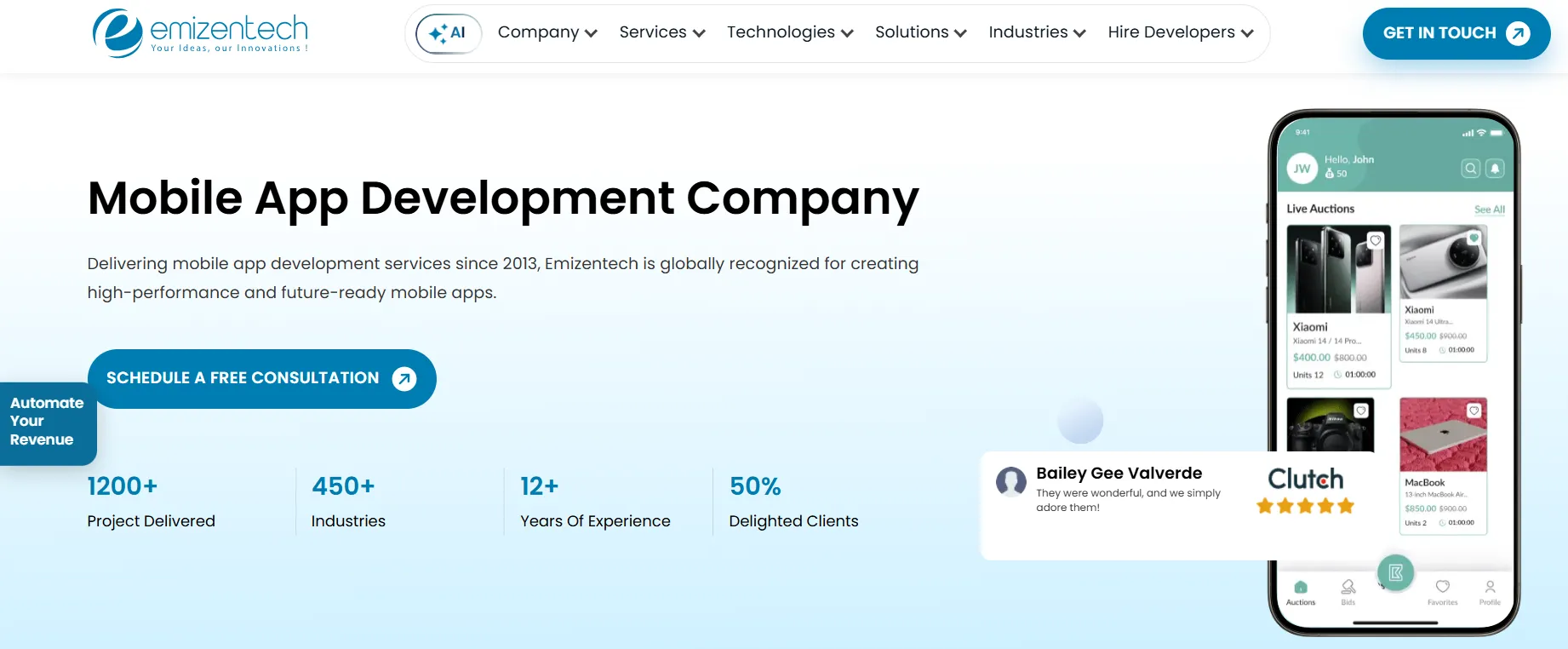
Task: Expand the Company dropdown menu
Action: coord(547,32)
